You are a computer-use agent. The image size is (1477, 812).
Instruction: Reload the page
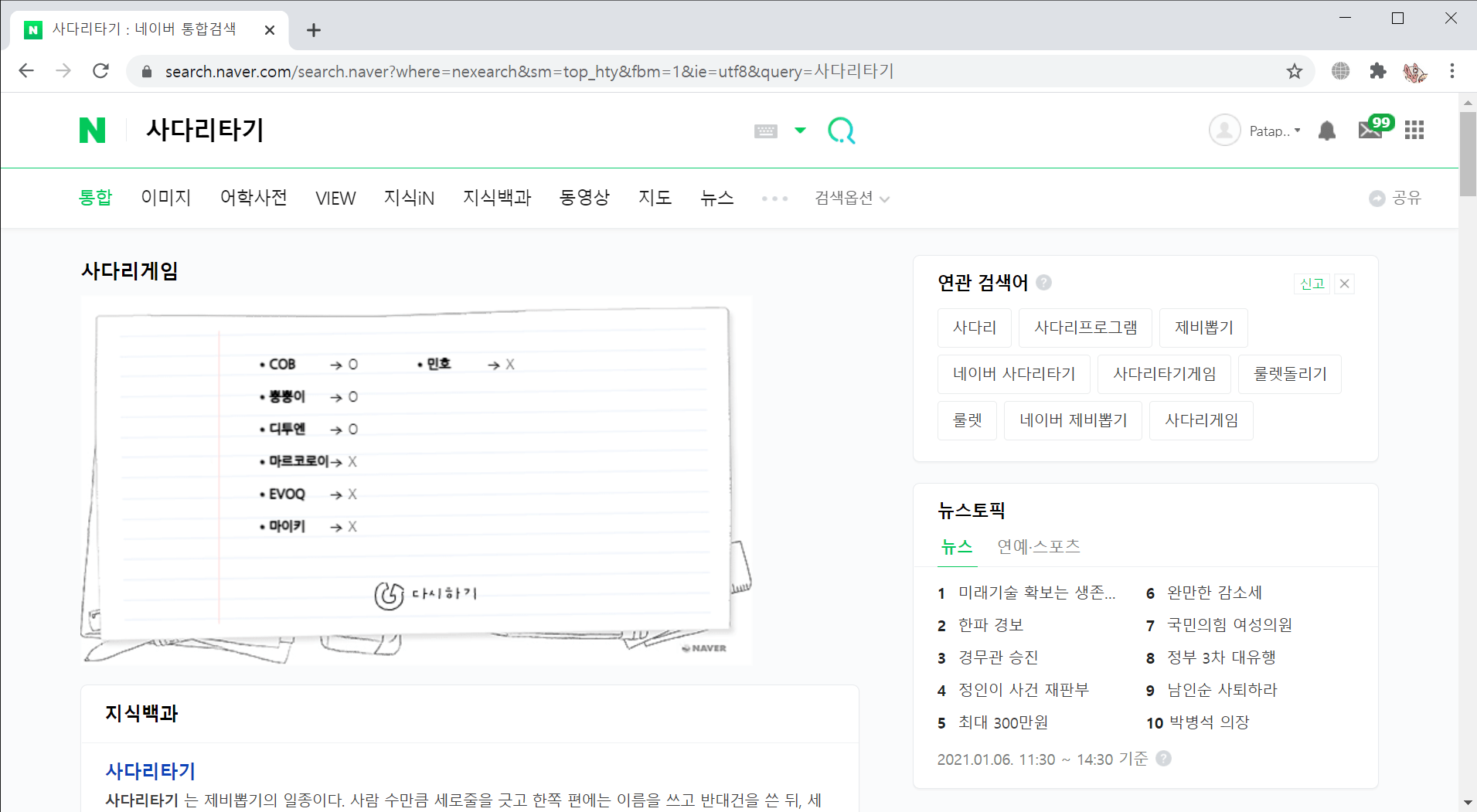click(x=100, y=71)
